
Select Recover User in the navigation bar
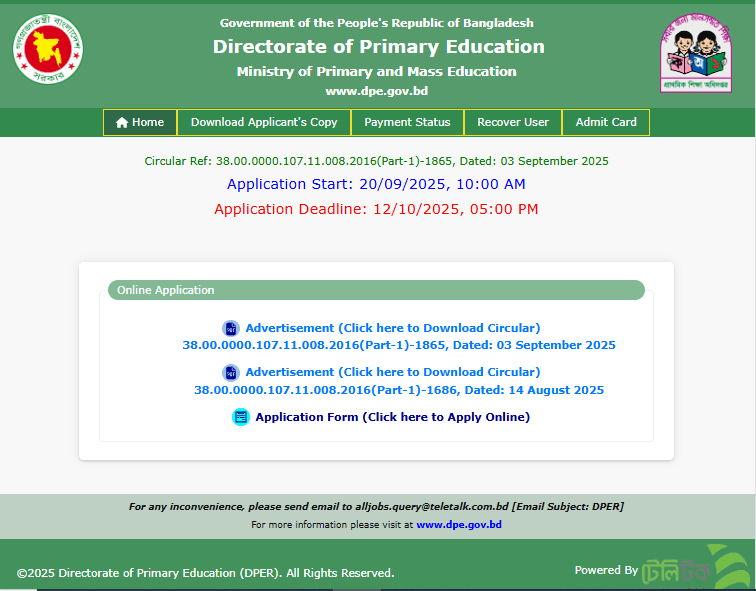pyautogui.click(x=513, y=123)
